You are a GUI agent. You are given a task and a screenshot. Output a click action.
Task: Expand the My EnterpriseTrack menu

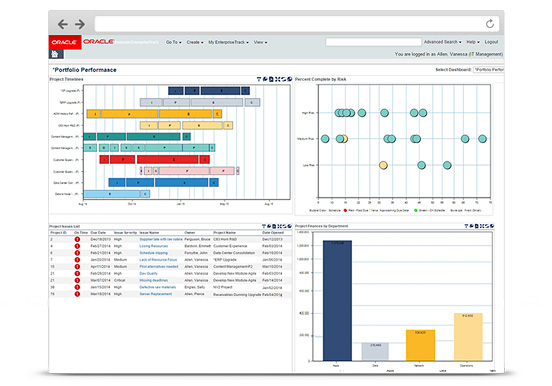pyautogui.click(x=228, y=42)
